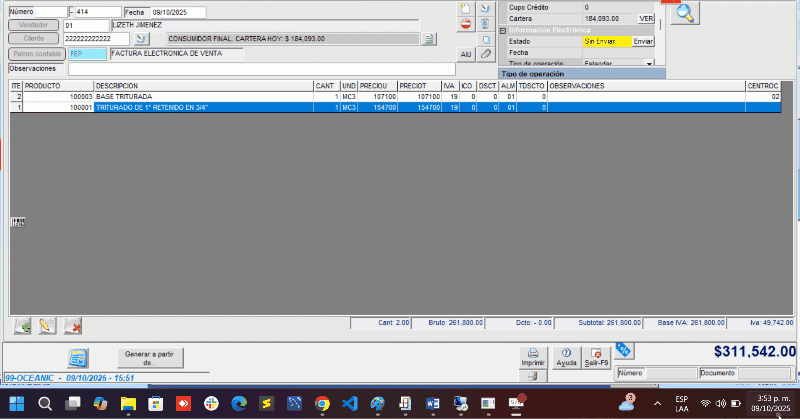Collapse the Información Electrónica section

(502, 30)
